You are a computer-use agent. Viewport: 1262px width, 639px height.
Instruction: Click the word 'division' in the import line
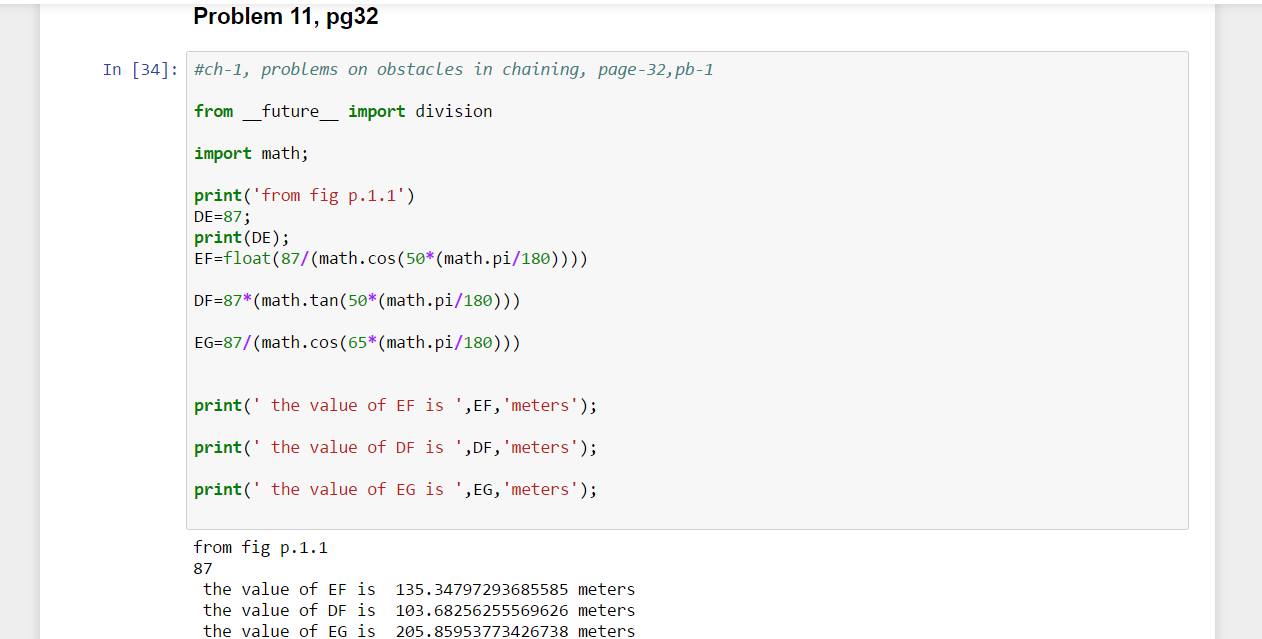pos(454,112)
